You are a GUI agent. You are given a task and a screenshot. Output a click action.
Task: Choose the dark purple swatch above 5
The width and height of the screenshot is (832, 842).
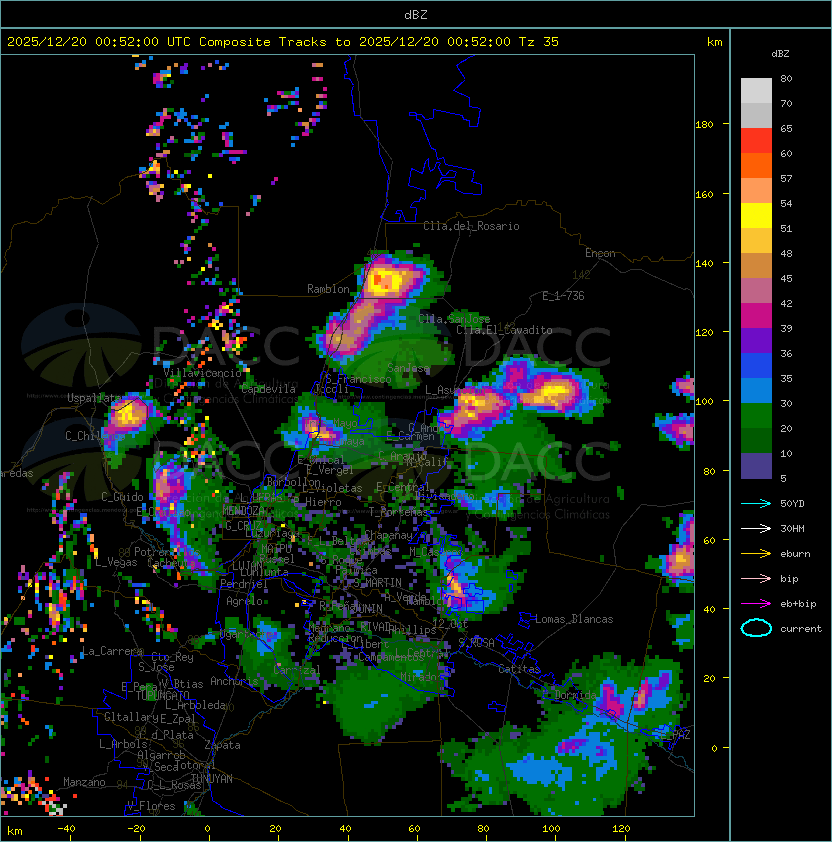pos(756,465)
